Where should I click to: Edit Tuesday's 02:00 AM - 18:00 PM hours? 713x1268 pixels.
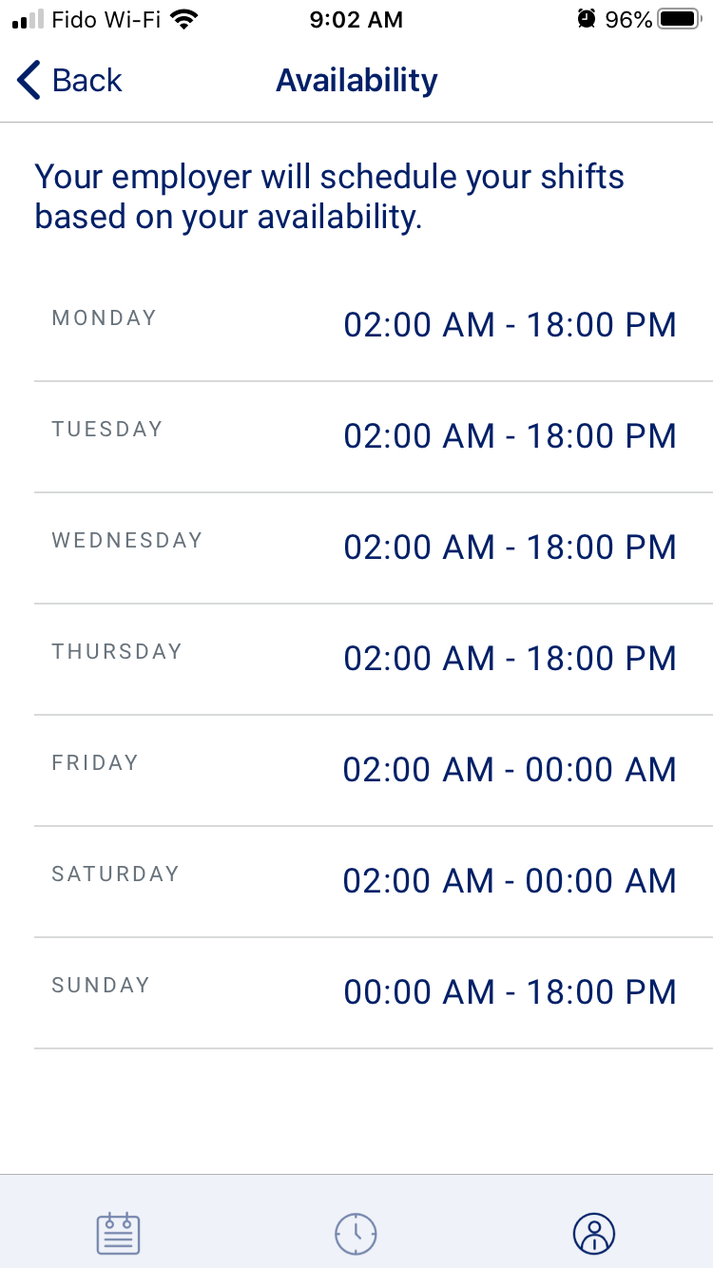tap(509, 436)
